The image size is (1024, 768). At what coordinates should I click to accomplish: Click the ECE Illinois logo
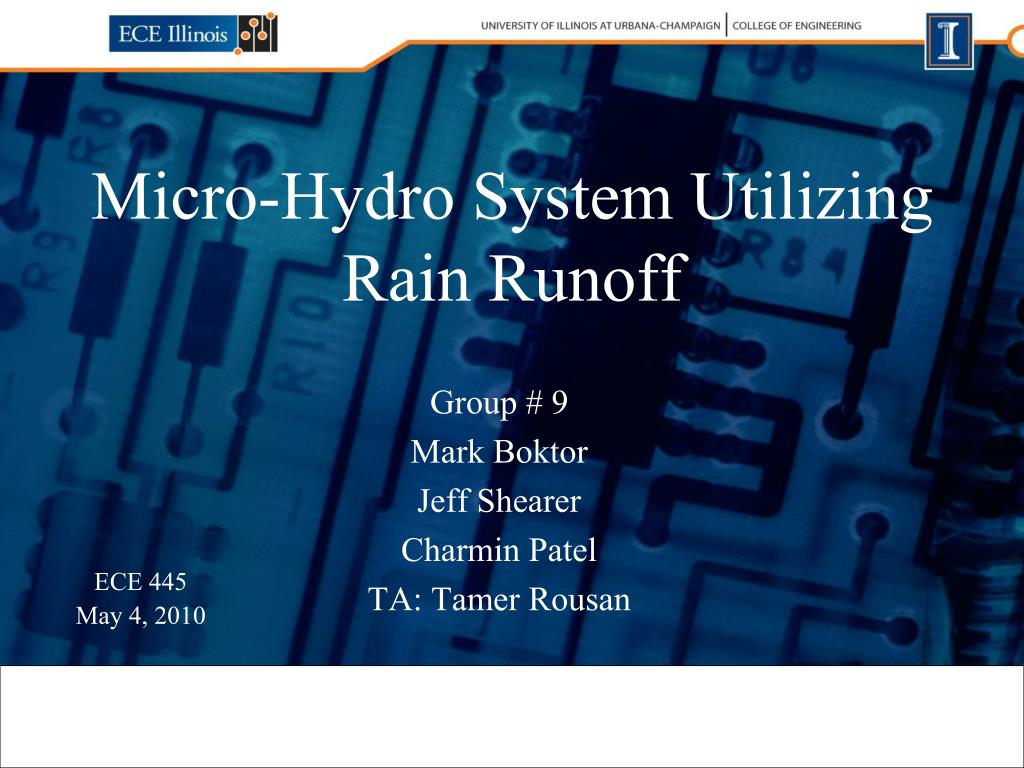(193, 33)
